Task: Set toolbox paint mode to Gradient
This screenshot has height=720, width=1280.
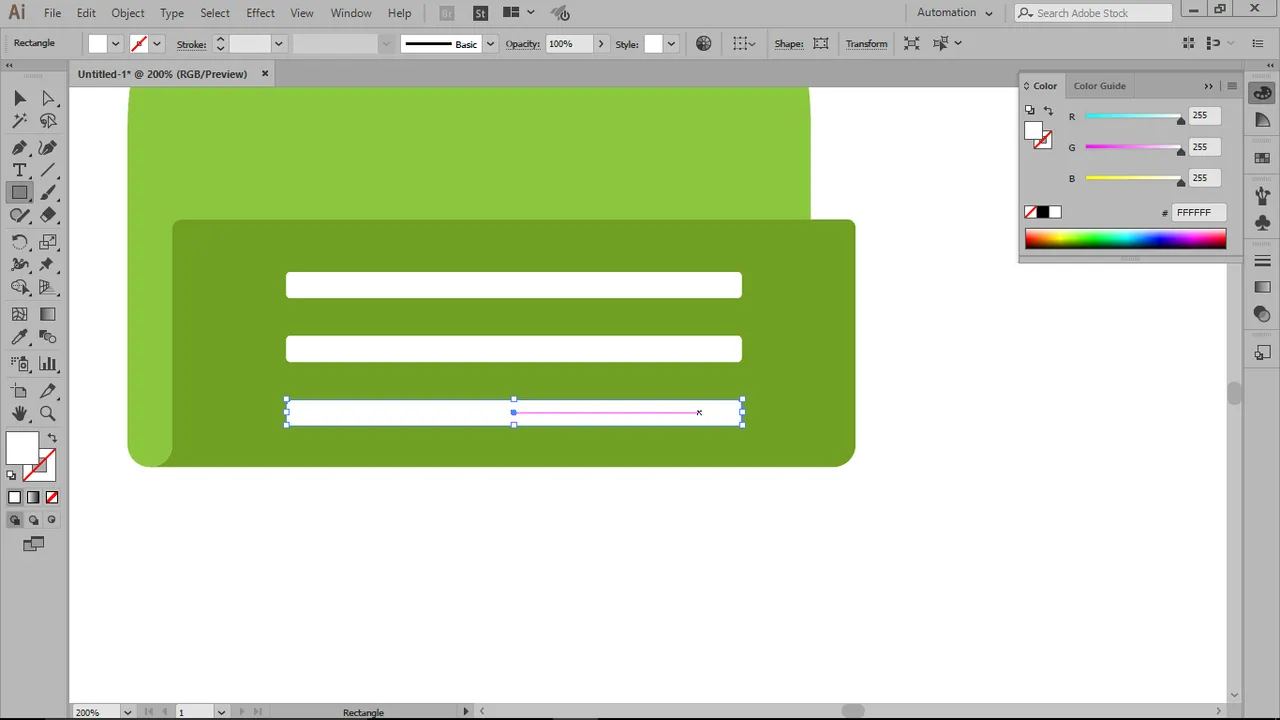Action: 33,497
